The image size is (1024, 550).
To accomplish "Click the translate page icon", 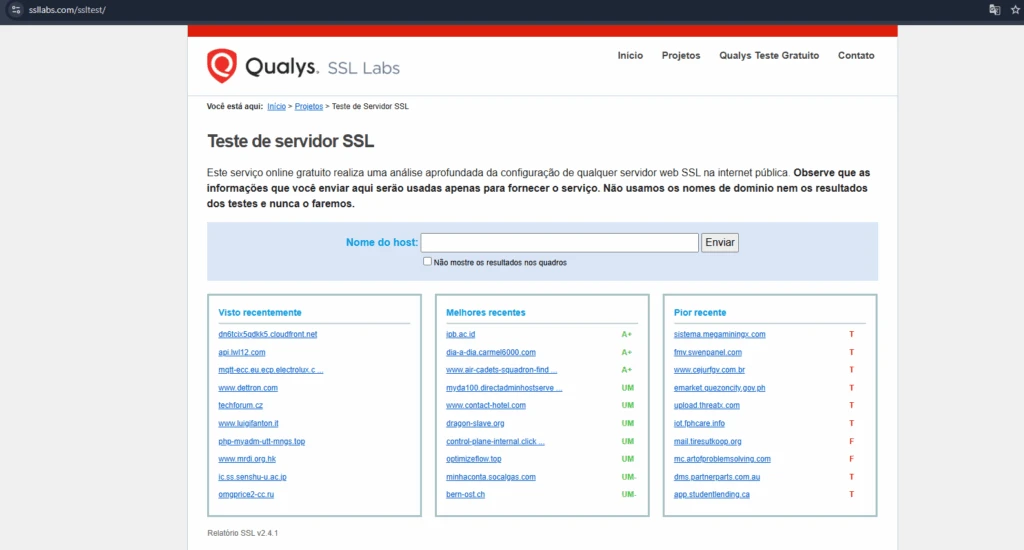I will (994, 9).
